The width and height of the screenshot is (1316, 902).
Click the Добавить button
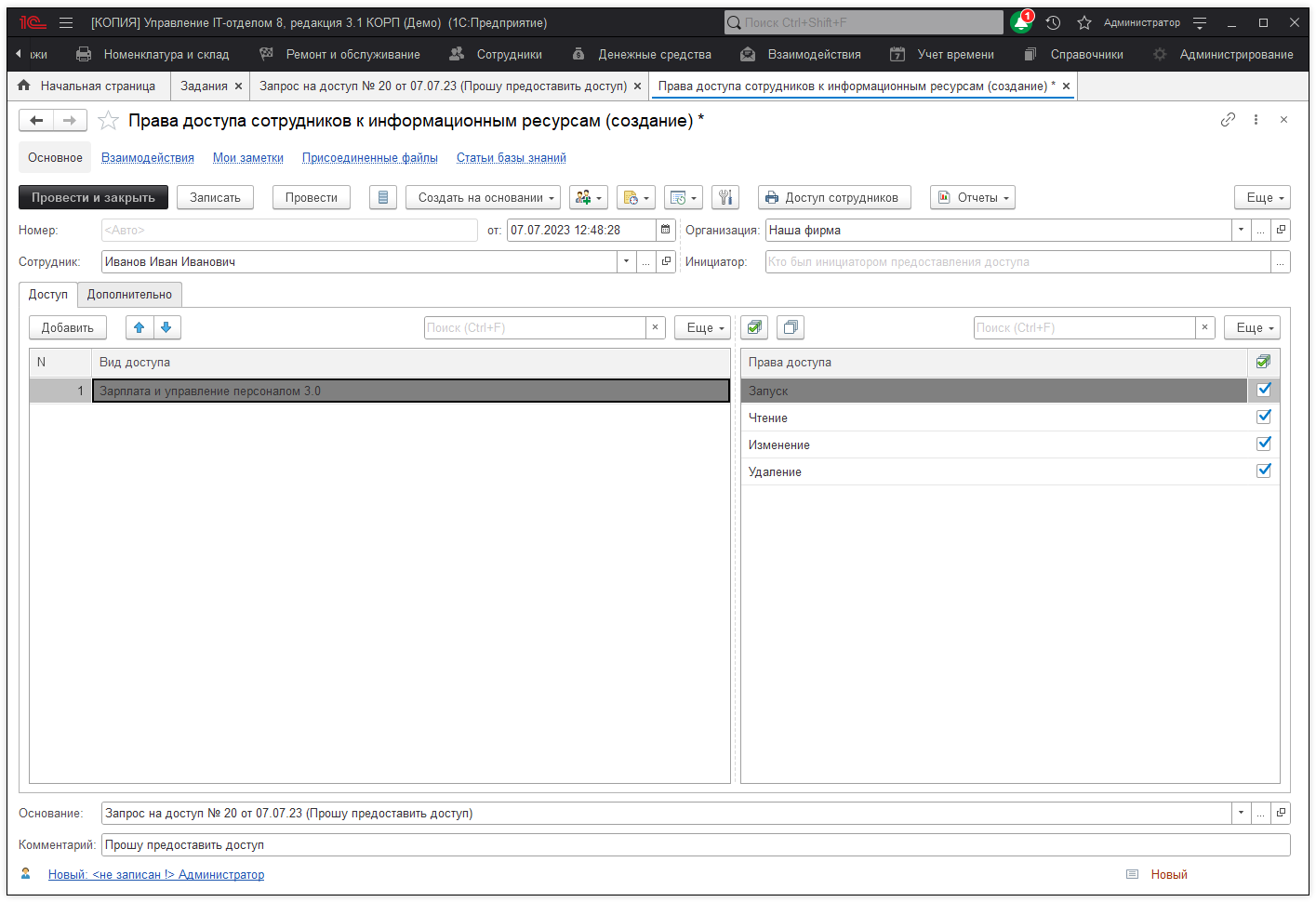pos(68,327)
